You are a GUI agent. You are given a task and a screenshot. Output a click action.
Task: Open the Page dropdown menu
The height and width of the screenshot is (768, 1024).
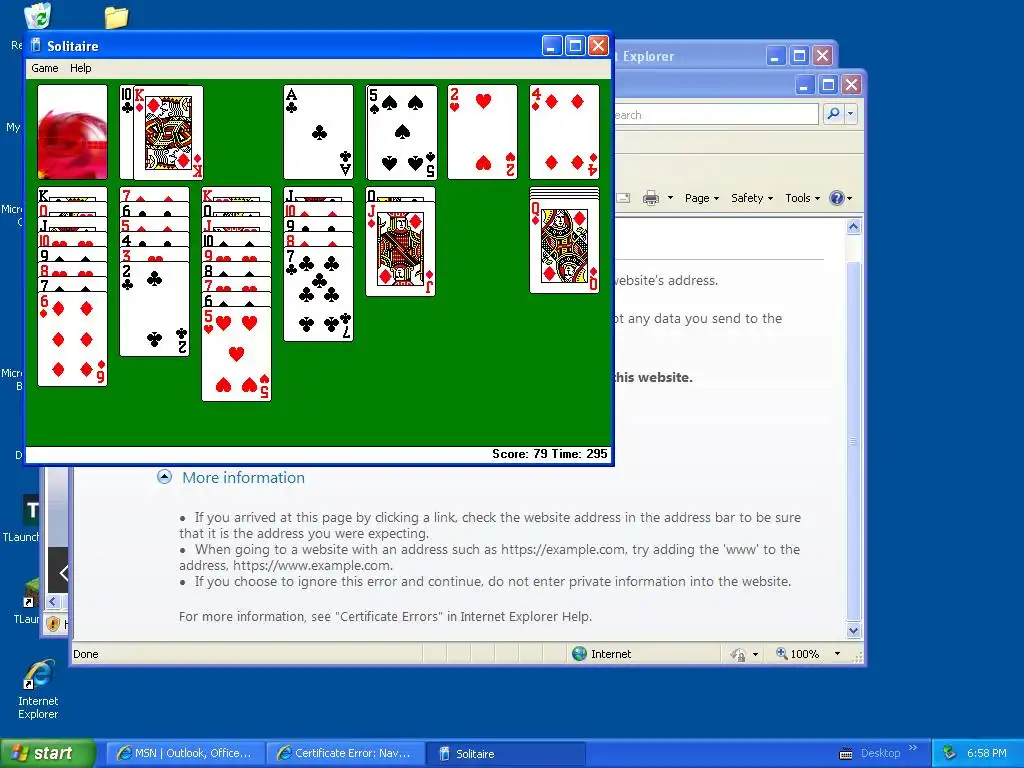[701, 198]
